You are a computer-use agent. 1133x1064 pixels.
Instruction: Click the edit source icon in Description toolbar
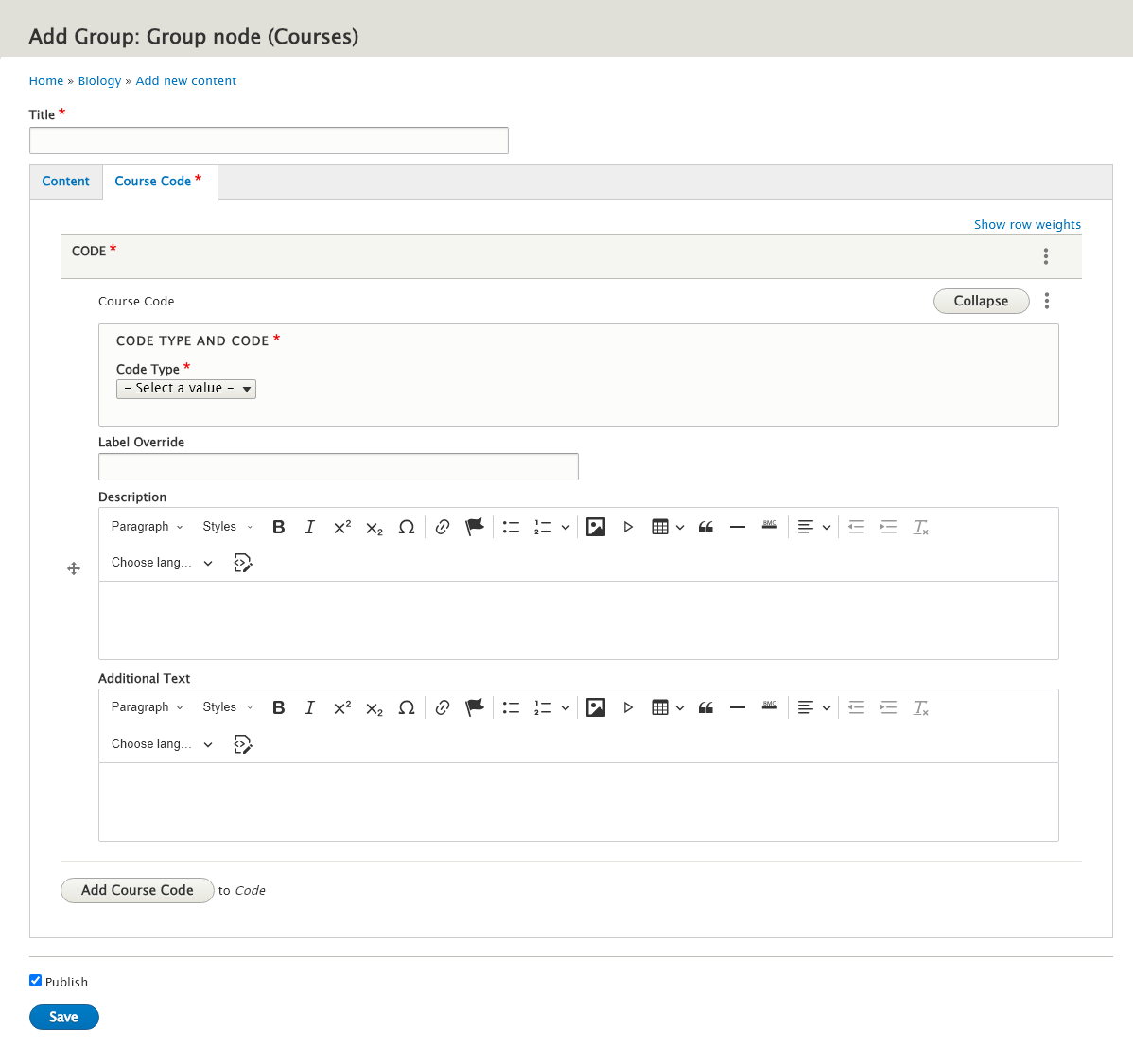(243, 563)
